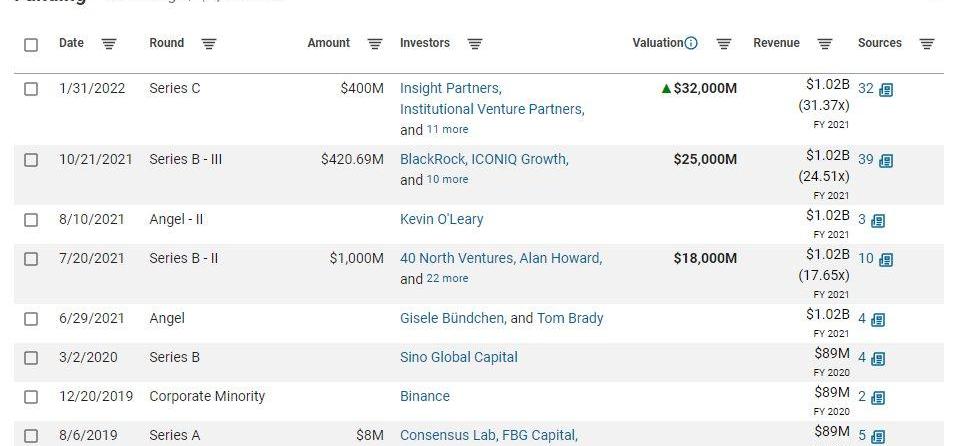The width and height of the screenshot is (959, 446).
Task: Select the 8/10/2021 Angel - II row checkbox
Action: click(x=31, y=220)
